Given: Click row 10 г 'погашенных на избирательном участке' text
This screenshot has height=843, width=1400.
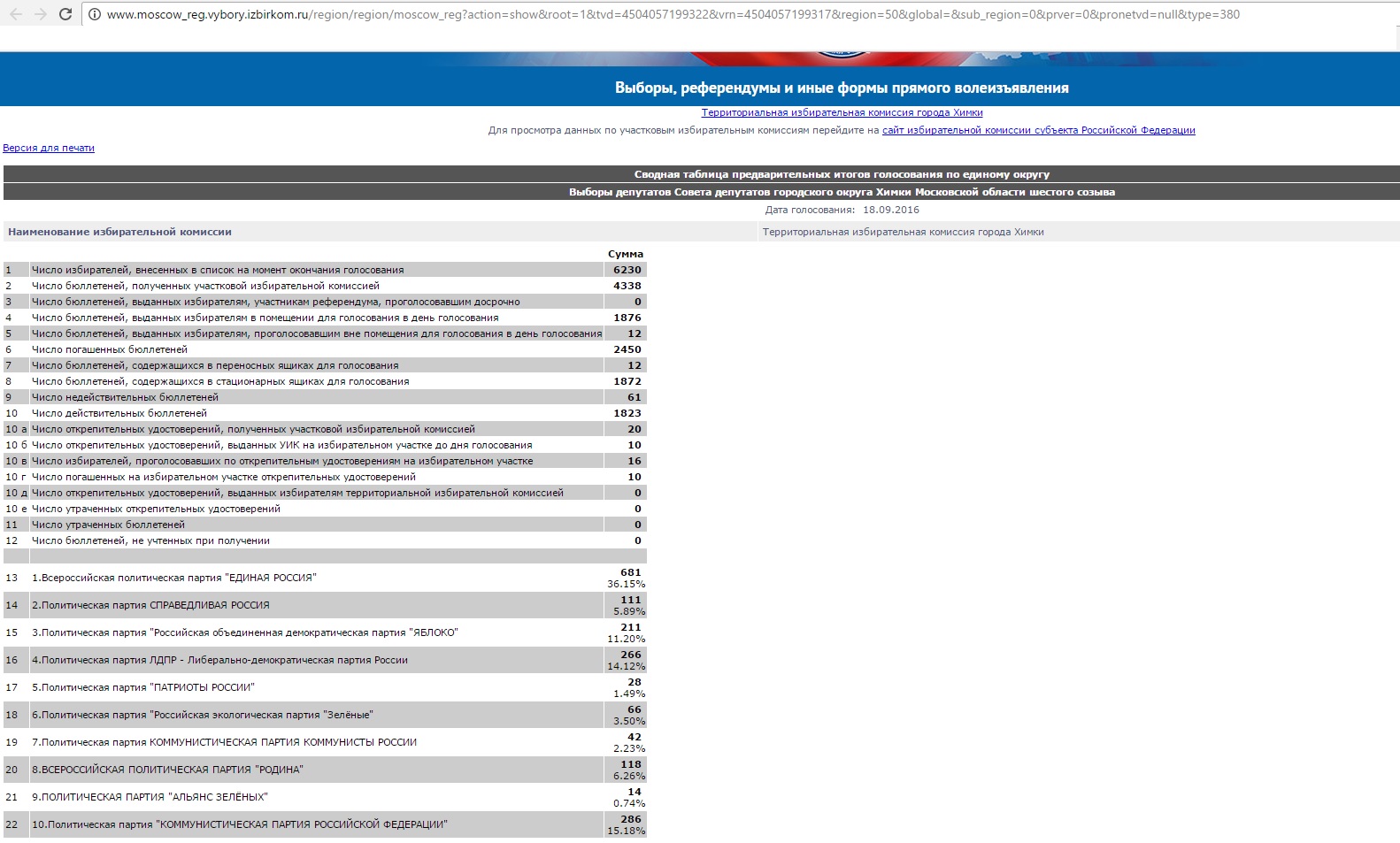Looking at the screenshot, I should tap(223, 477).
